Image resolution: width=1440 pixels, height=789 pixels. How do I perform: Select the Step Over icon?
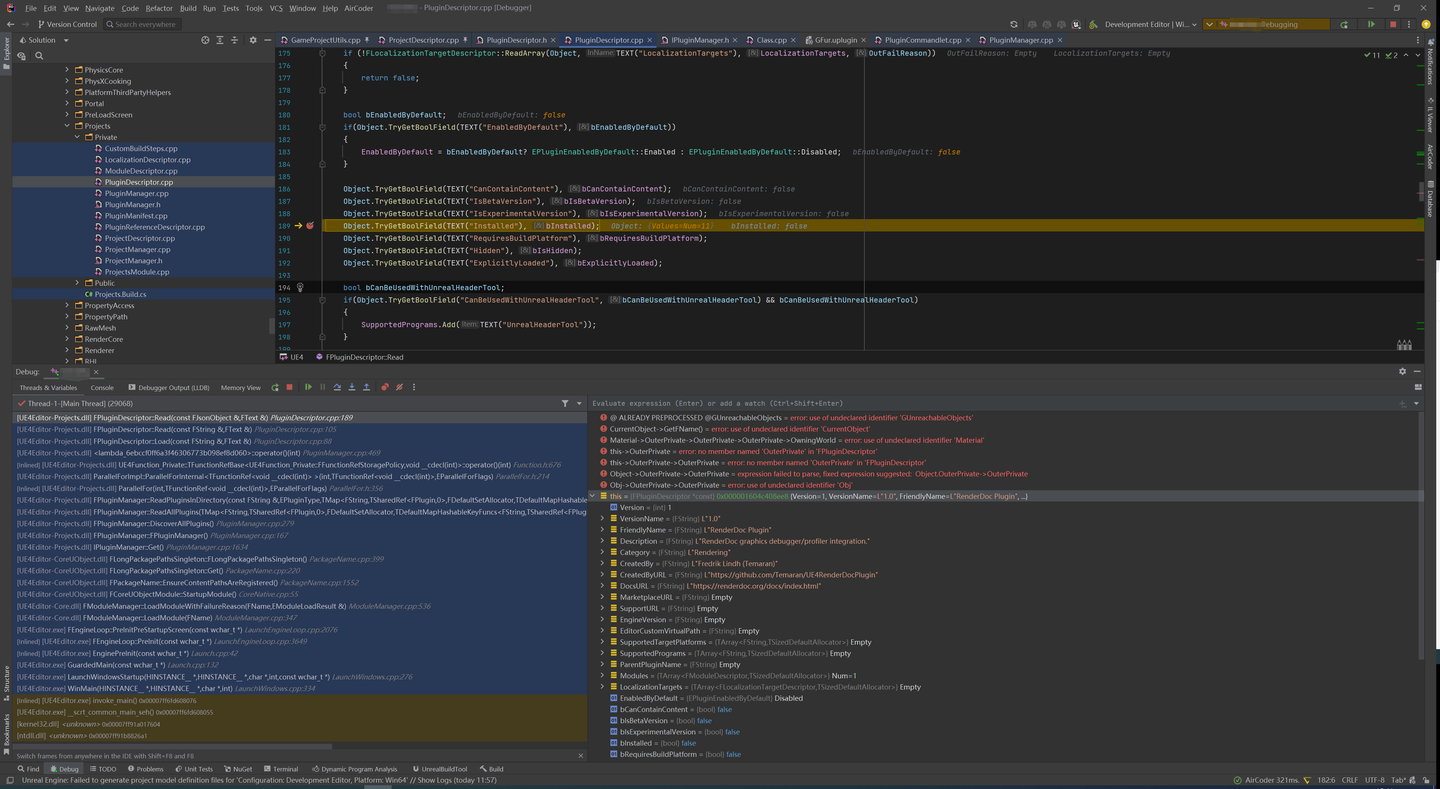(x=338, y=387)
